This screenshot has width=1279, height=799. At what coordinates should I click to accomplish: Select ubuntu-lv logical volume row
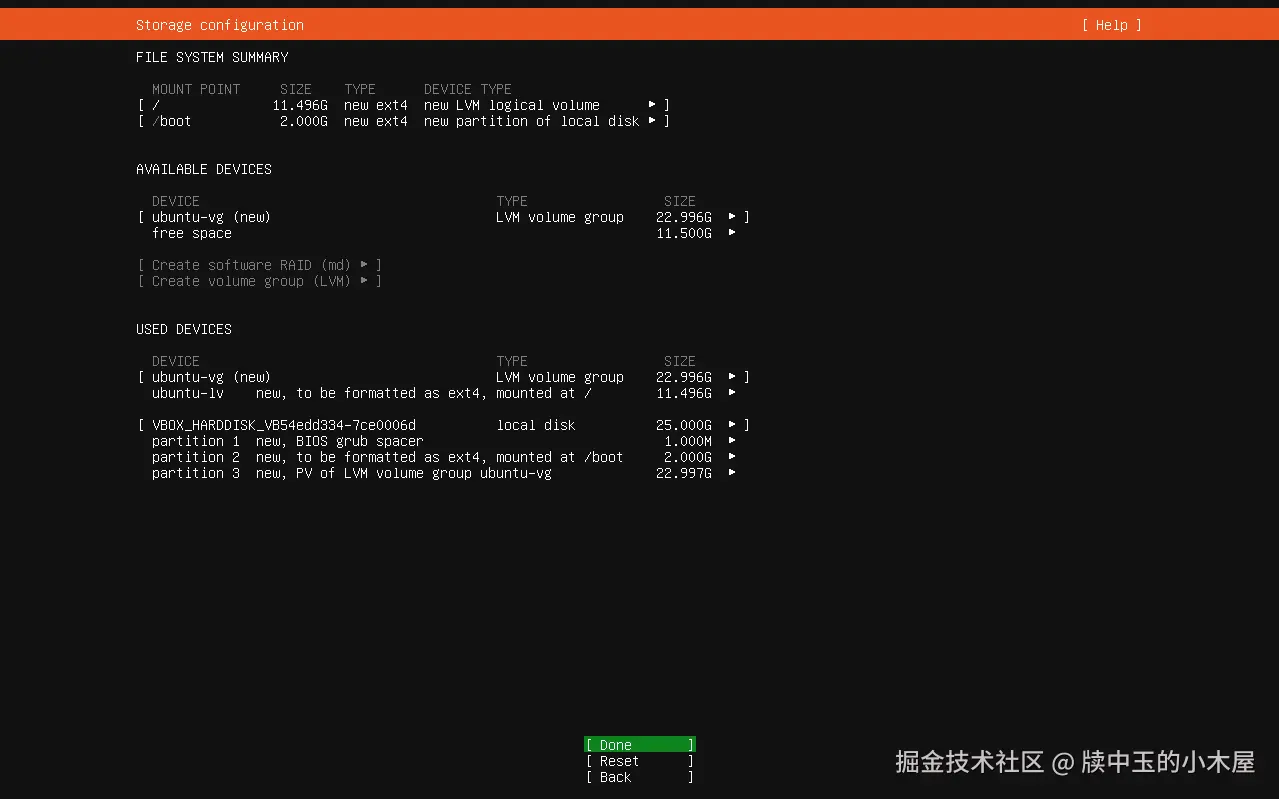point(444,393)
